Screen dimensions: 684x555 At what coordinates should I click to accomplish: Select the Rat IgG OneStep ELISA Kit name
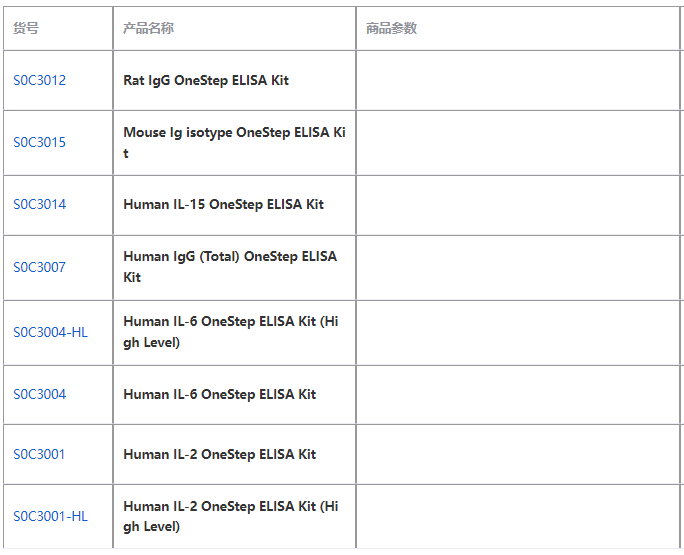[x=206, y=80]
